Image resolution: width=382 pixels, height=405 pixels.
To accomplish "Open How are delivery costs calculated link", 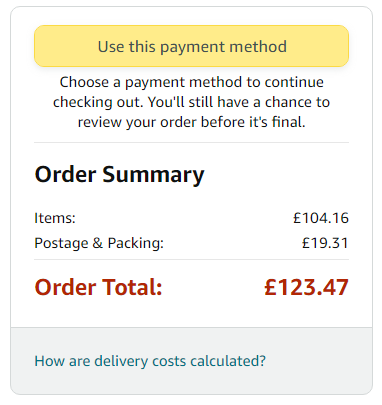I will (x=150, y=361).
